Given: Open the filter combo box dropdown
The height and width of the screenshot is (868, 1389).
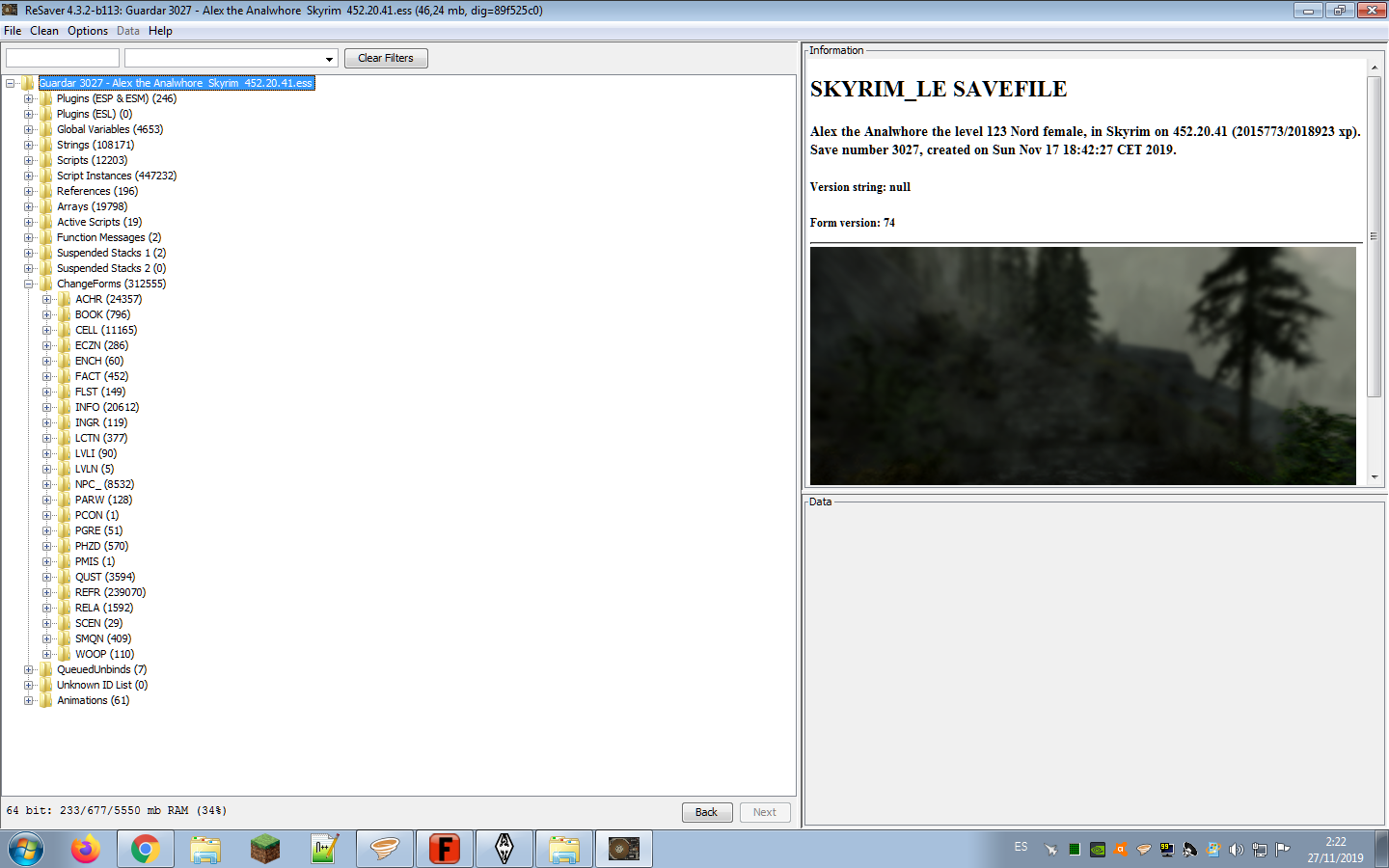Looking at the screenshot, I should pyautogui.click(x=329, y=59).
